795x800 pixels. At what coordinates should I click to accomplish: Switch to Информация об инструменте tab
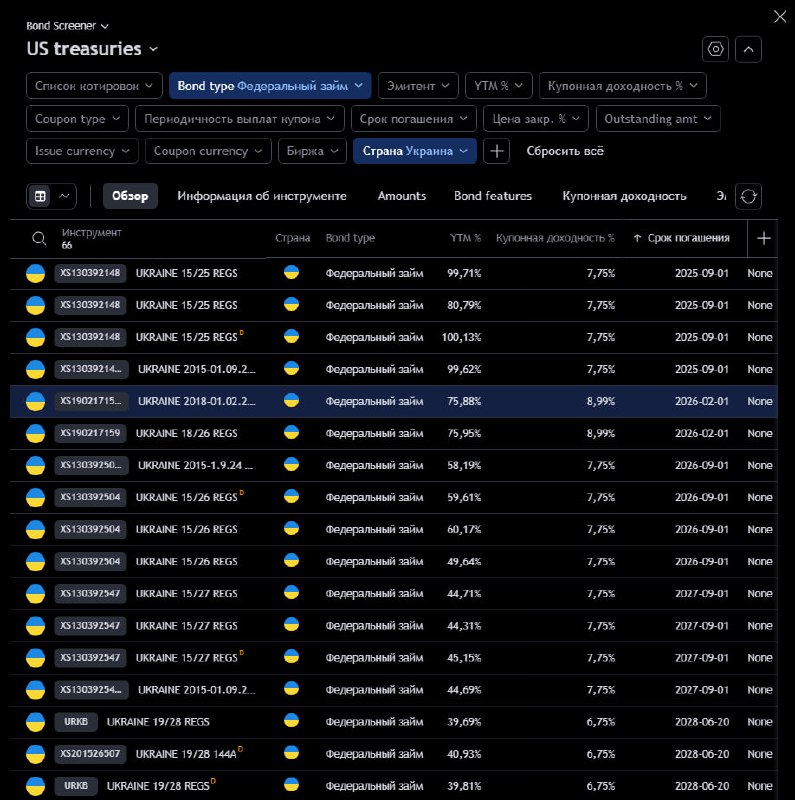262,196
